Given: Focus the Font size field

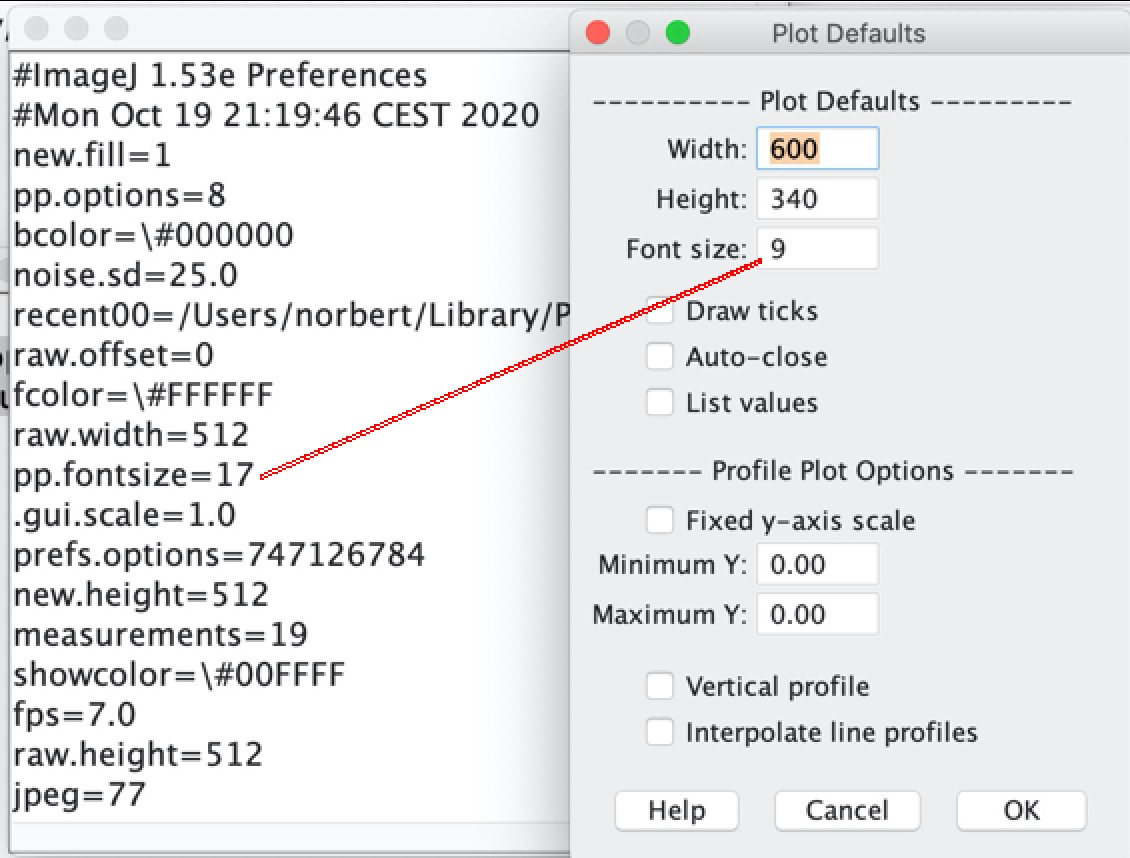Looking at the screenshot, I should [x=817, y=249].
